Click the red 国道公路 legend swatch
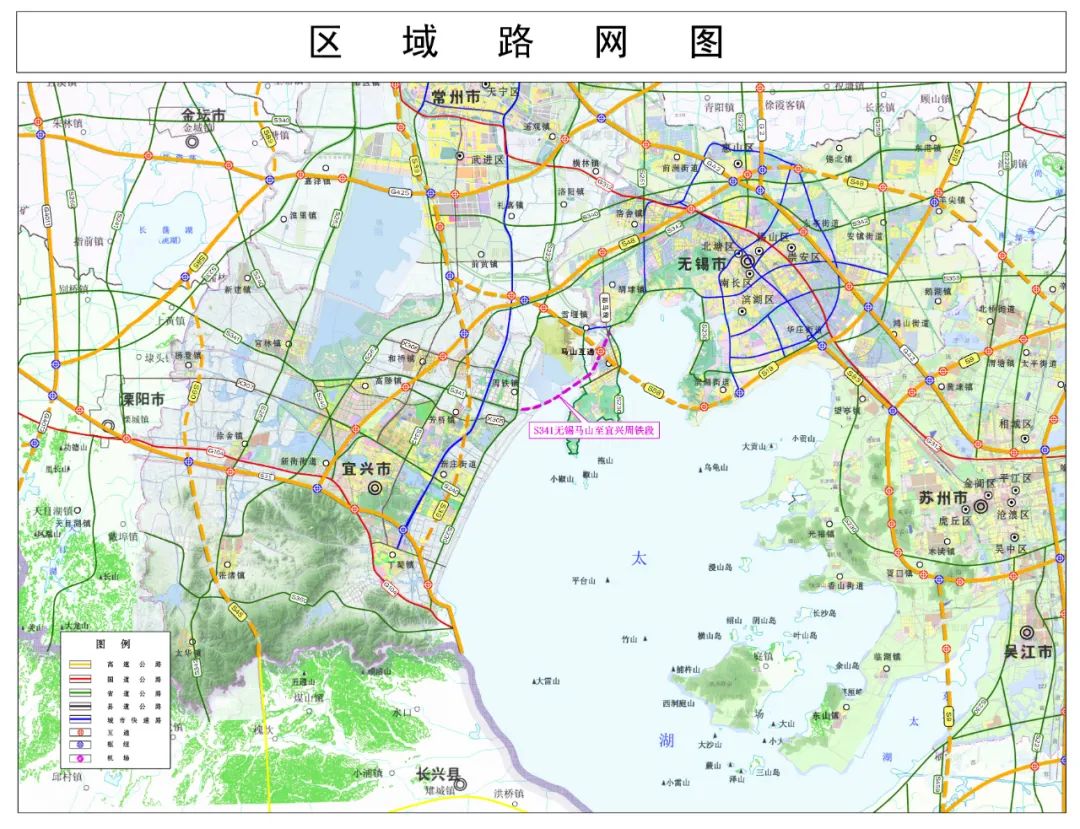Image resolution: width=1080 pixels, height=829 pixels. click(x=80, y=678)
